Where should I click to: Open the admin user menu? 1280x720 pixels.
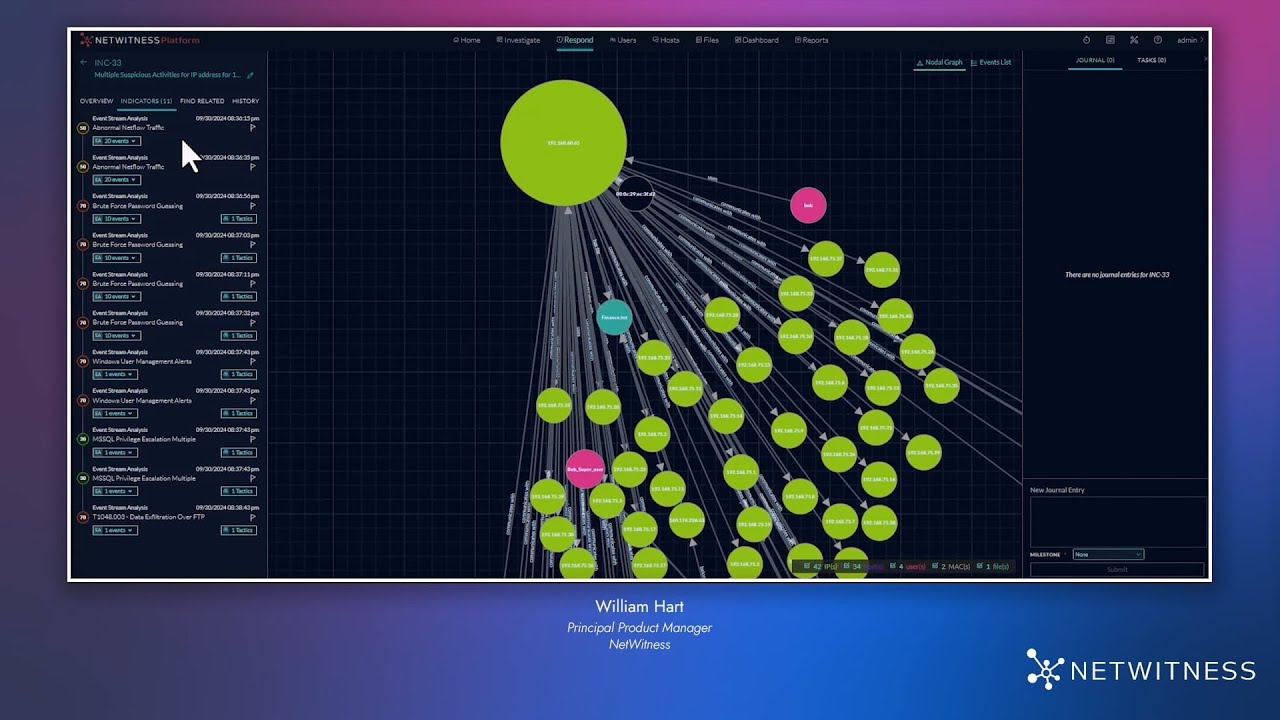click(1190, 40)
